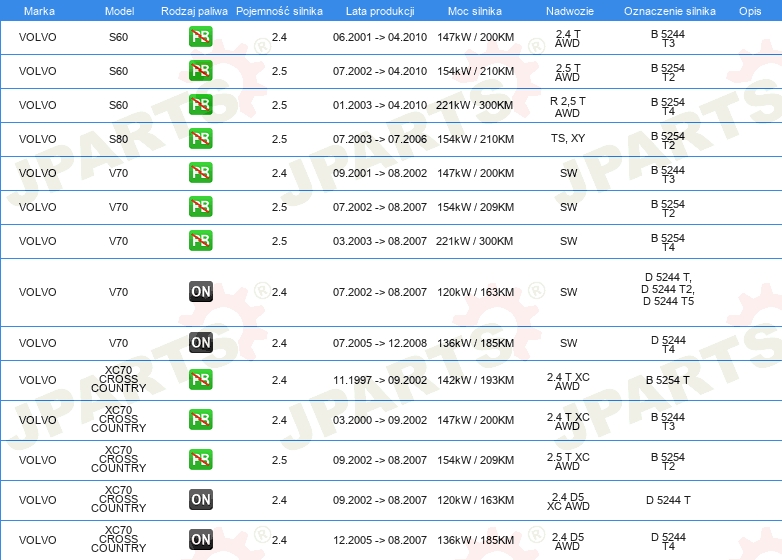Click petrol icon in S60 221kW row
Screen dimensions: 782x560
click(x=200, y=105)
